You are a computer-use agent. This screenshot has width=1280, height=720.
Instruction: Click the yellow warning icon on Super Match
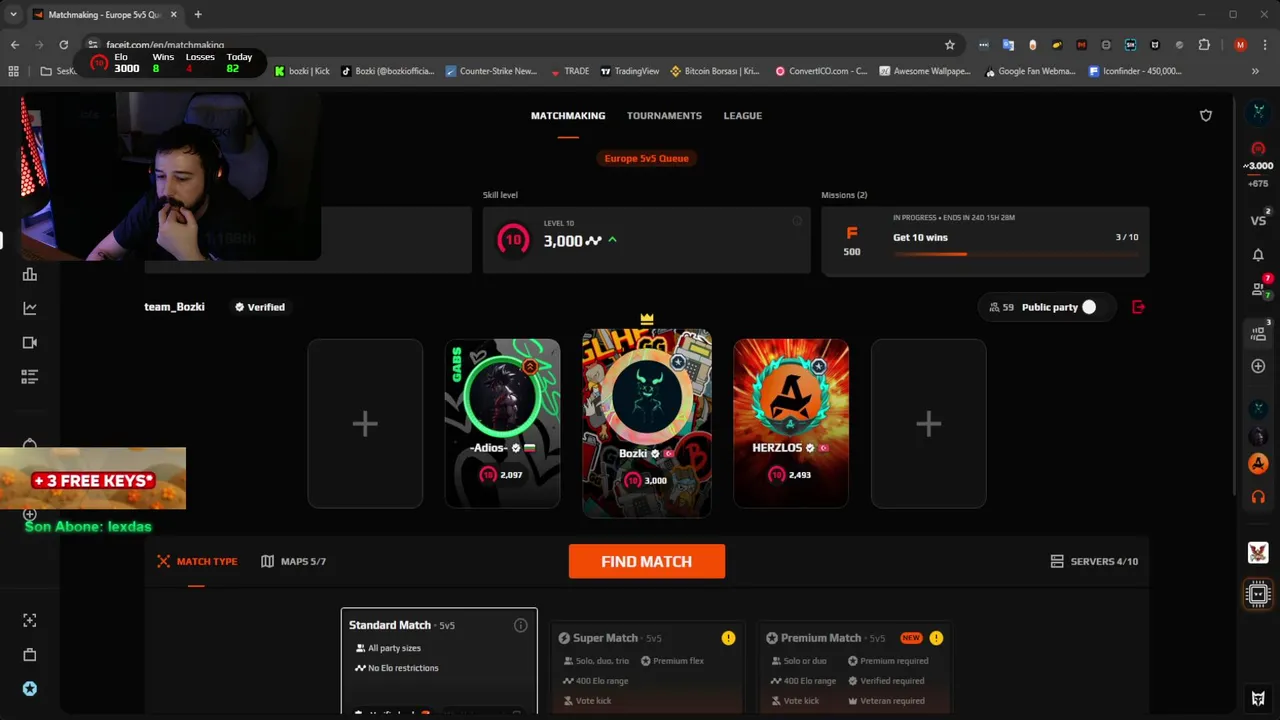tap(728, 638)
